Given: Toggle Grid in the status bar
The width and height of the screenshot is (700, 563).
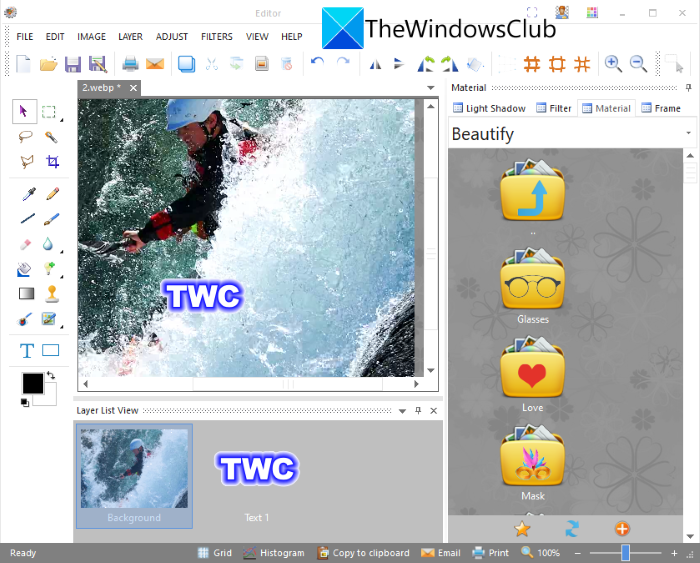Looking at the screenshot, I should pyautogui.click(x=215, y=553).
